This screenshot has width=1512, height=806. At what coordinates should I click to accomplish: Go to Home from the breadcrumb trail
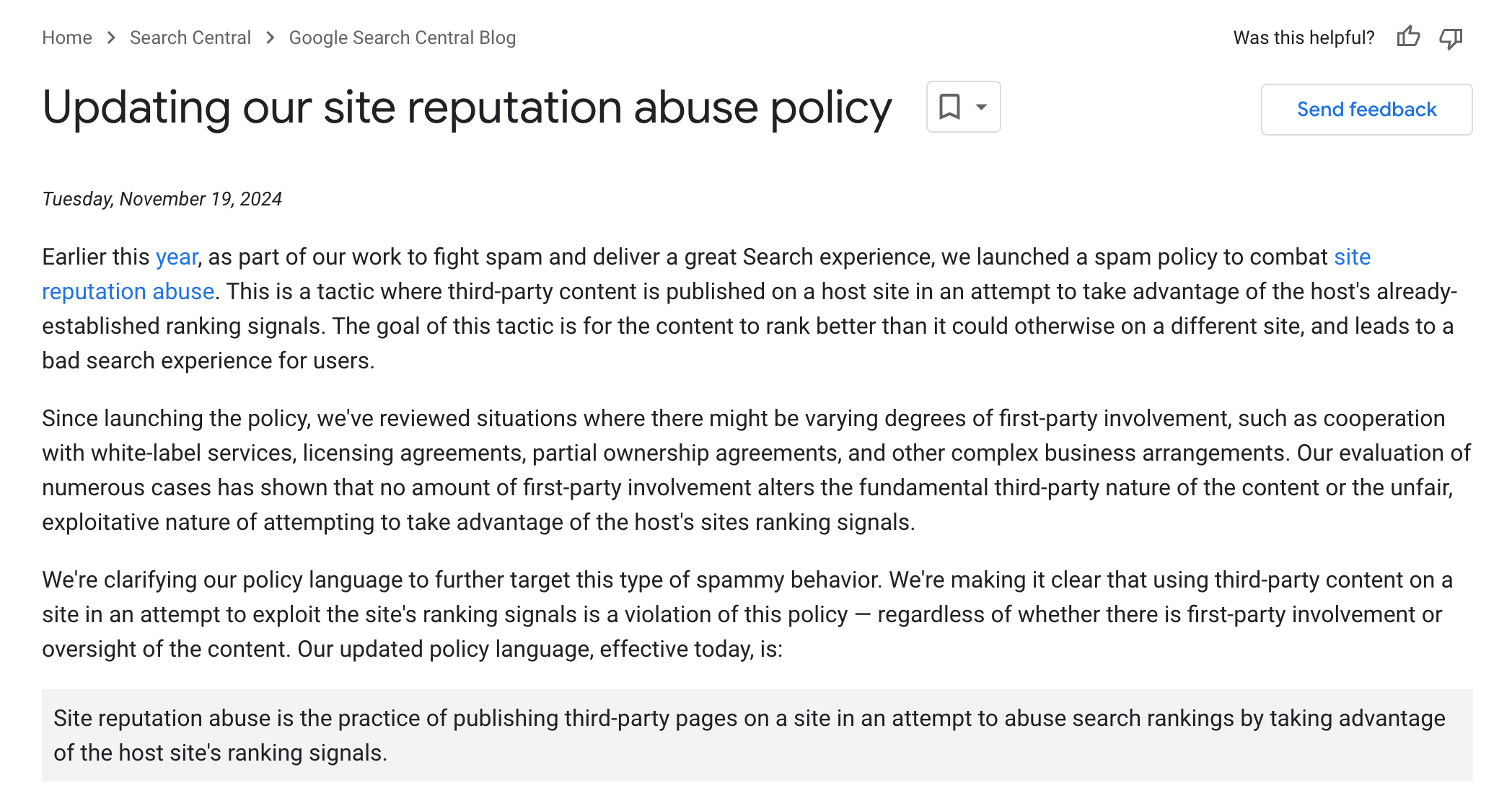[x=66, y=37]
